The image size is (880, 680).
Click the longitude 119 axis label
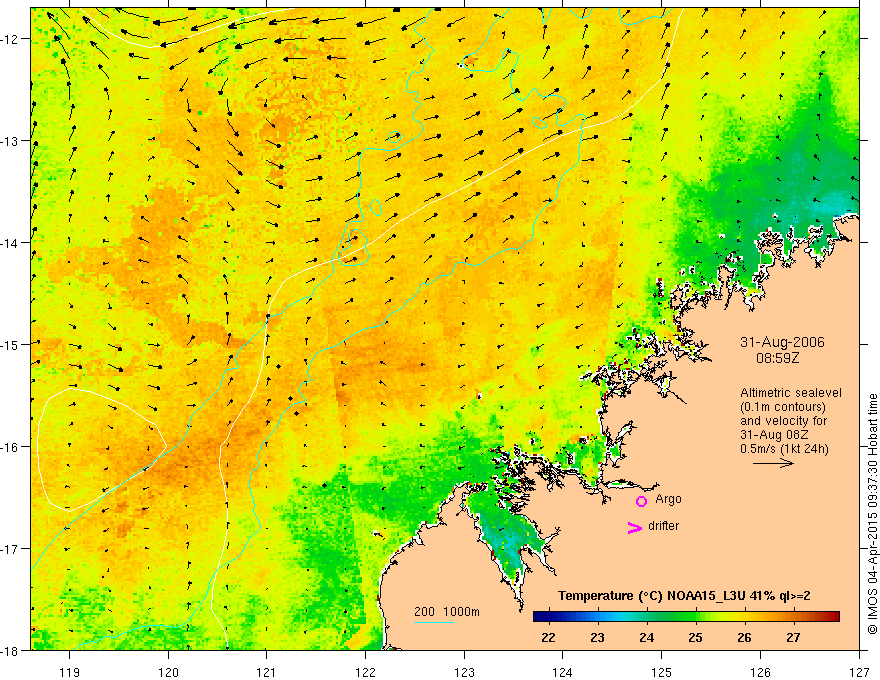pos(70,672)
